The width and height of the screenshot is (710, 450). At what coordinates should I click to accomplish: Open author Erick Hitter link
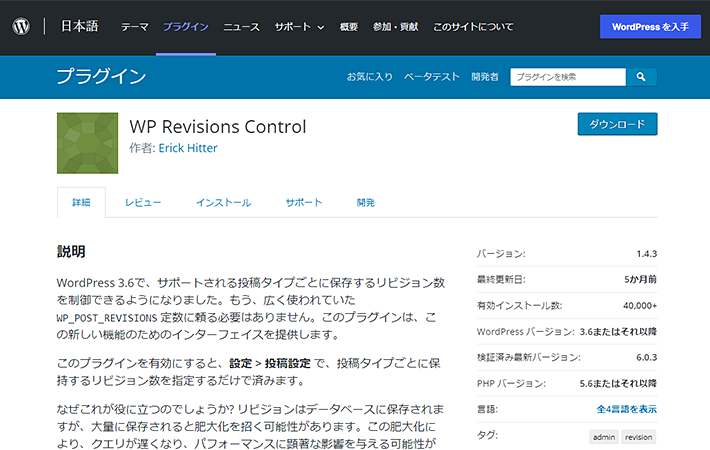[x=188, y=148]
